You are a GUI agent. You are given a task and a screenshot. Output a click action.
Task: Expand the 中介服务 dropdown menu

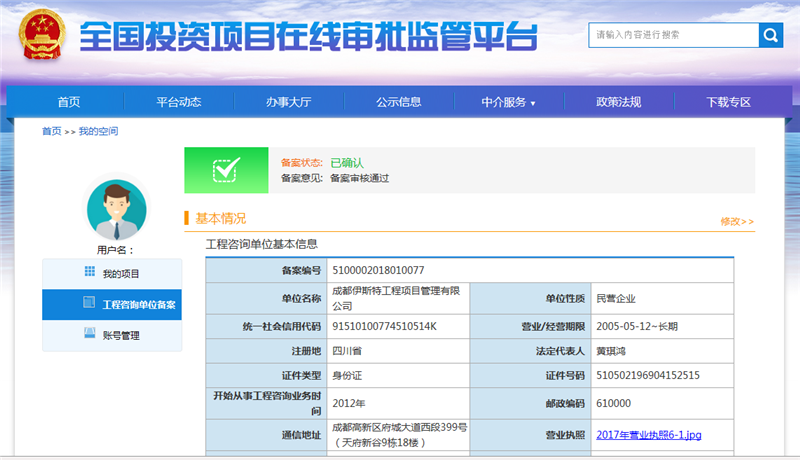pos(508,102)
